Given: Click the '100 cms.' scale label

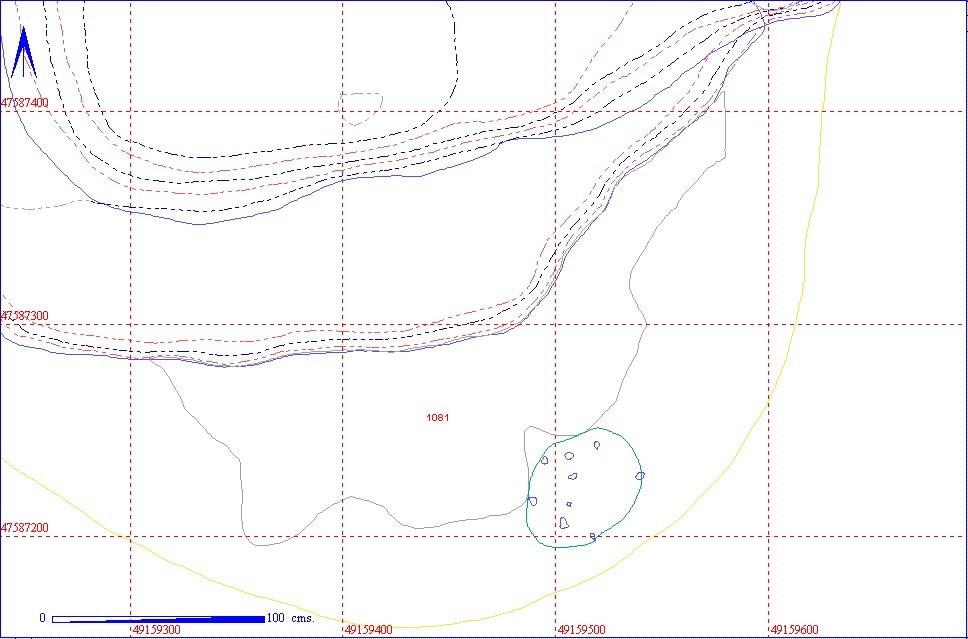Looking at the screenshot, I should (x=291, y=618).
